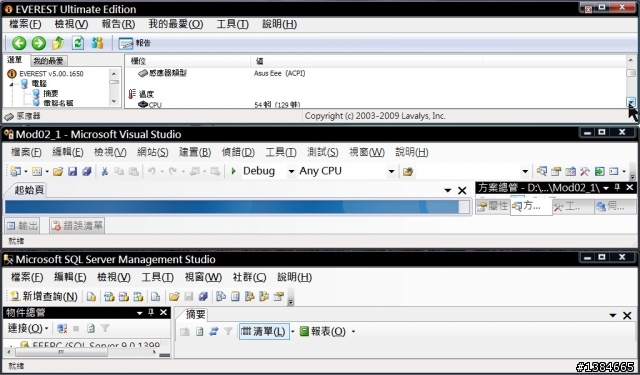
Task: Select the 起始頁 document tab
Action: [29, 190]
